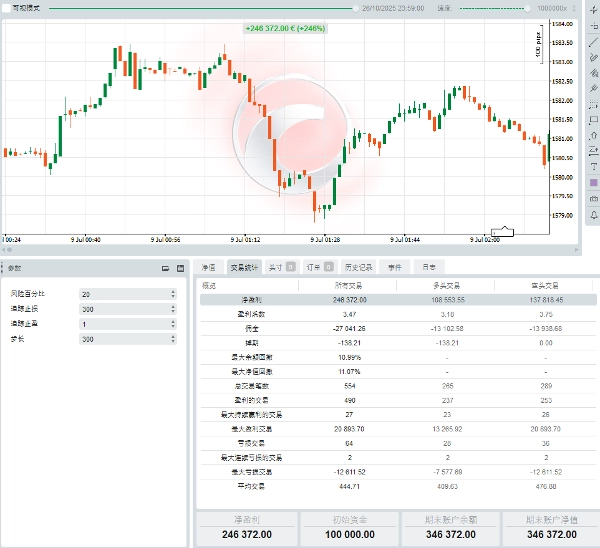The height and width of the screenshot is (548, 600).
Task: Maximize the 参数 panel
Action: pyautogui.click(x=180, y=268)
